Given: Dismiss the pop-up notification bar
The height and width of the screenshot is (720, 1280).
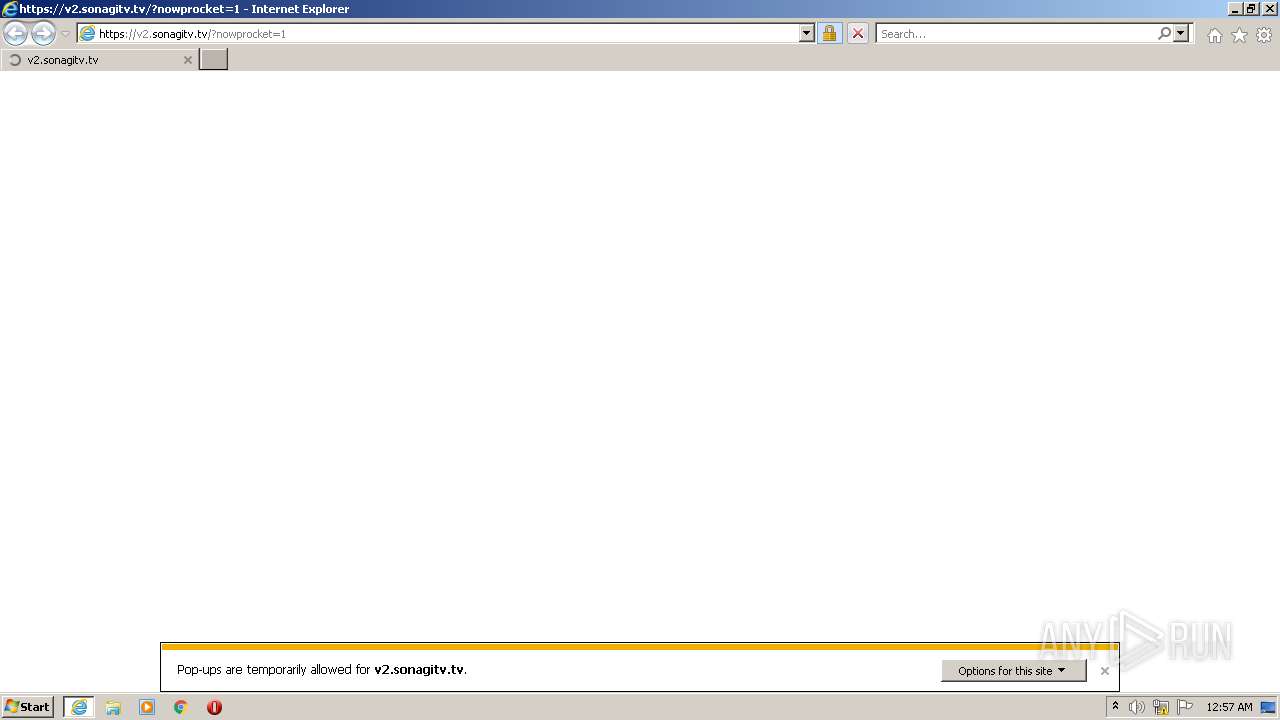Looking at the screenshot, I should (x=1104, y=671).
